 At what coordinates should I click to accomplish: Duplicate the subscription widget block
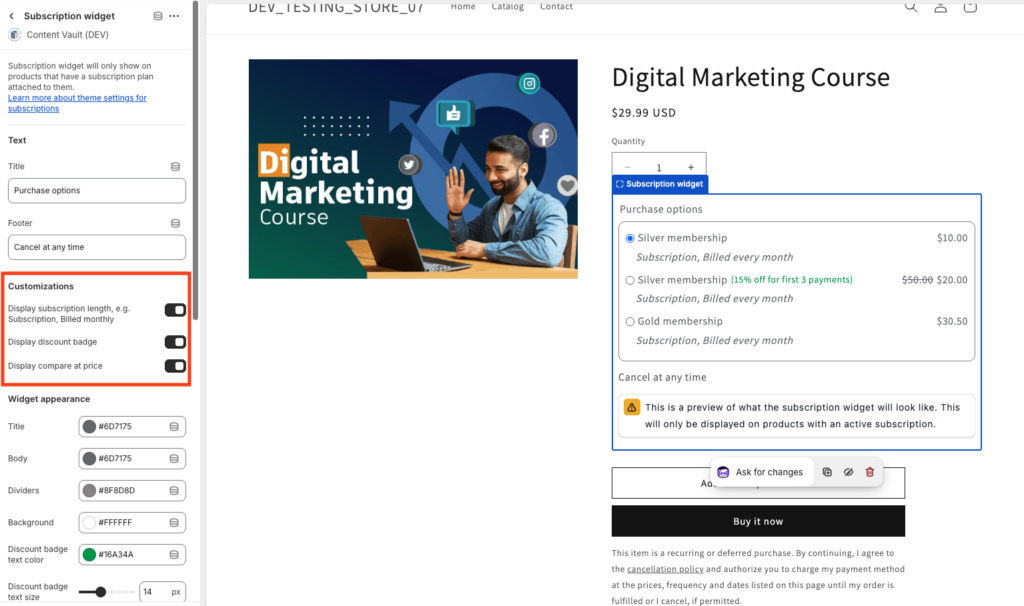tap(827, 472)
